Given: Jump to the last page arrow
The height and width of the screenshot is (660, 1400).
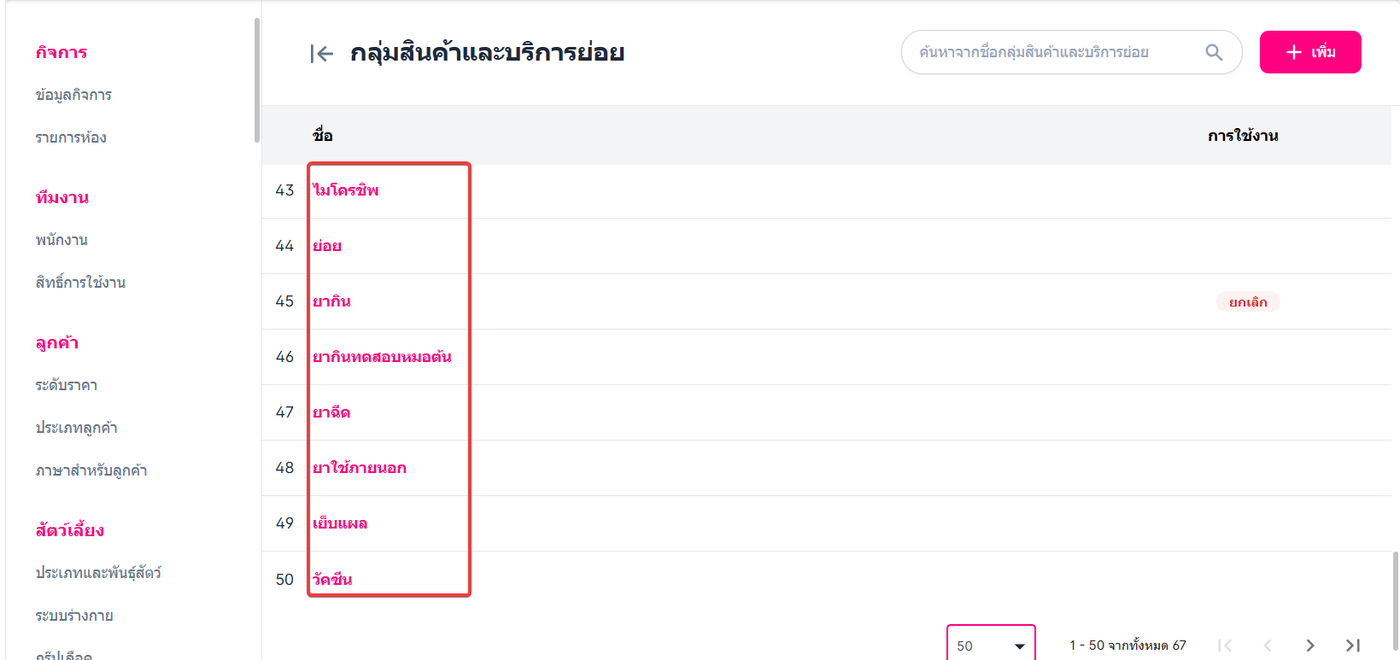Looking at the screenshot, I should click(x=1353, y=646).
